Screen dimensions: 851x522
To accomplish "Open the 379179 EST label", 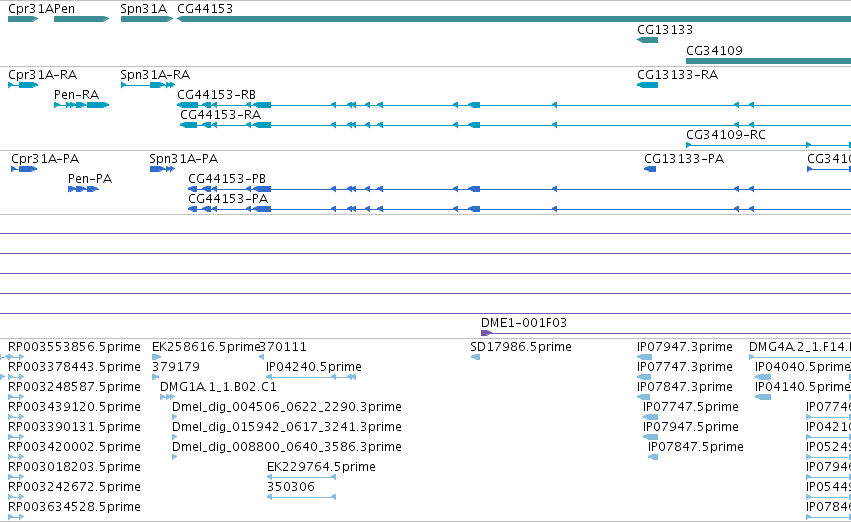I will tap(176, 367).
